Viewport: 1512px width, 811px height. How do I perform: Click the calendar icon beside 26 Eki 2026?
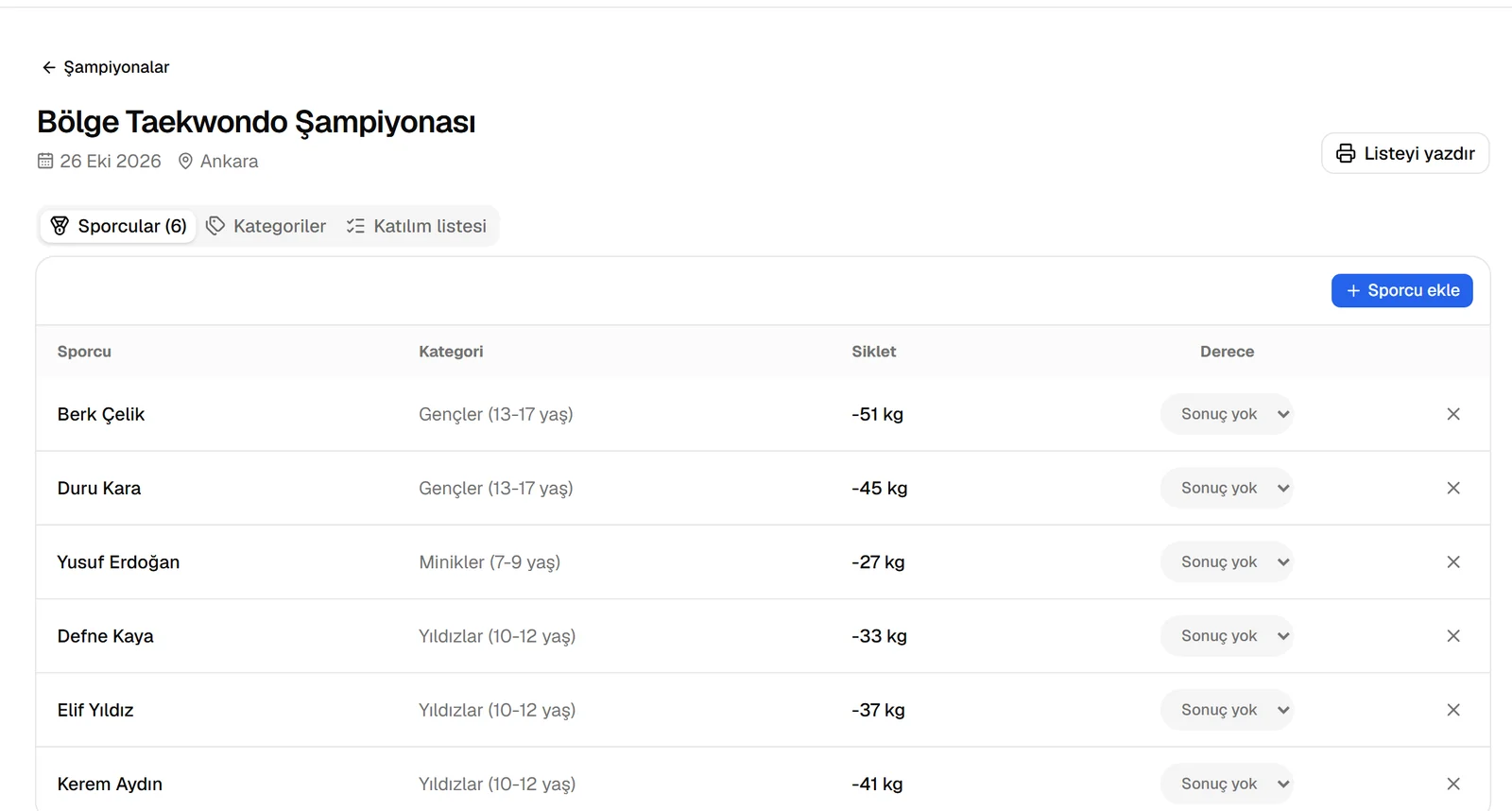pyautogui.click(x=45, y=161)
